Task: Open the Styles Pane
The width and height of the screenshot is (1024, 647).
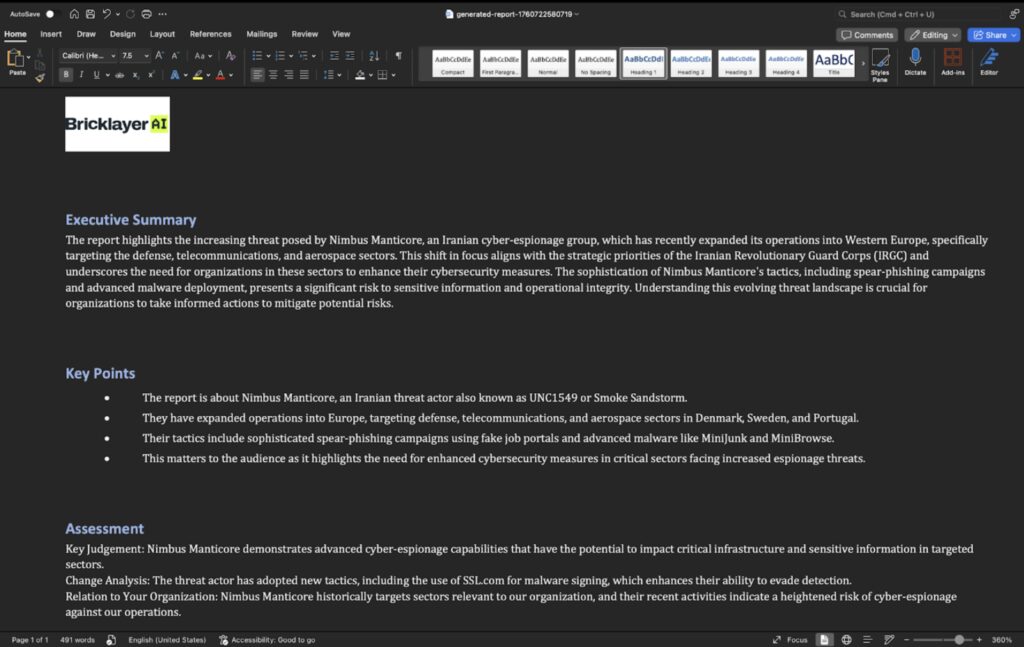Action: click(879, 63)
